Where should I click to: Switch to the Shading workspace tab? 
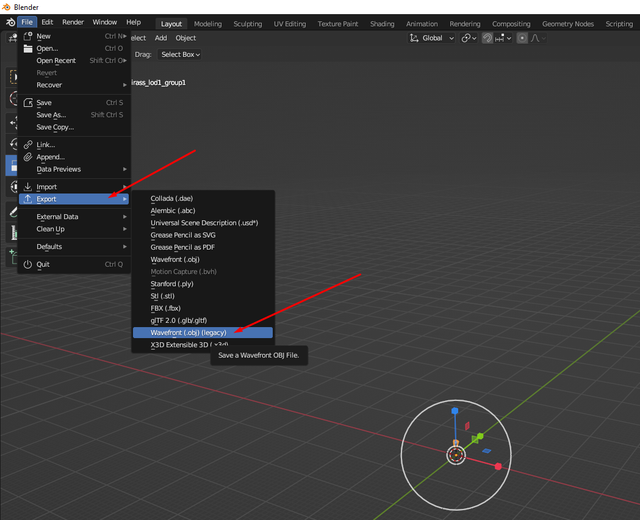tap(382, 24)
